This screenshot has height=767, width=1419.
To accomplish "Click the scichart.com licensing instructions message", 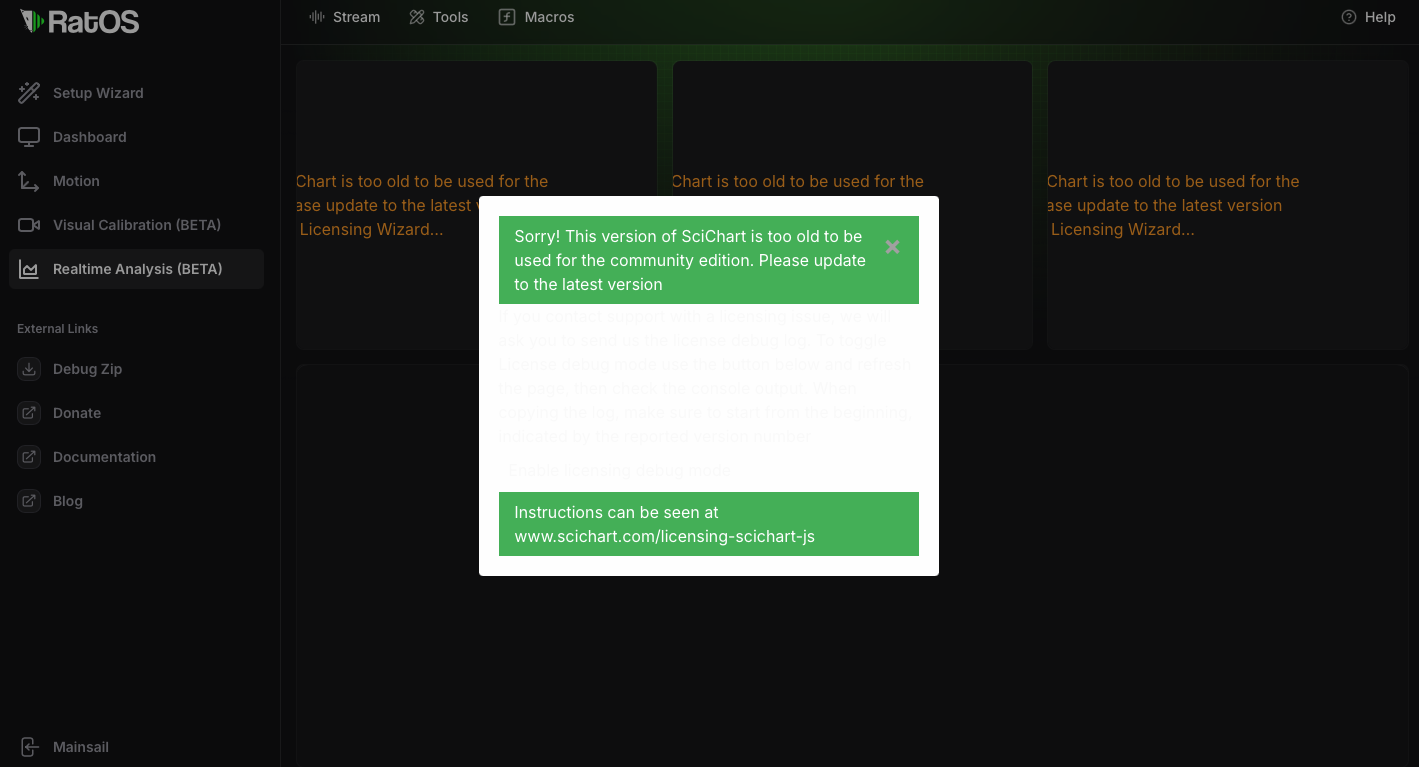I will click(x=709, y=524).
